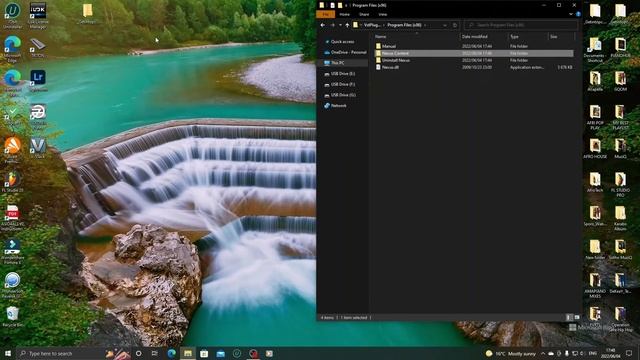Select This PC in navigation pane
This screenshot has width=640, height=360.
(x=337, y=63)
